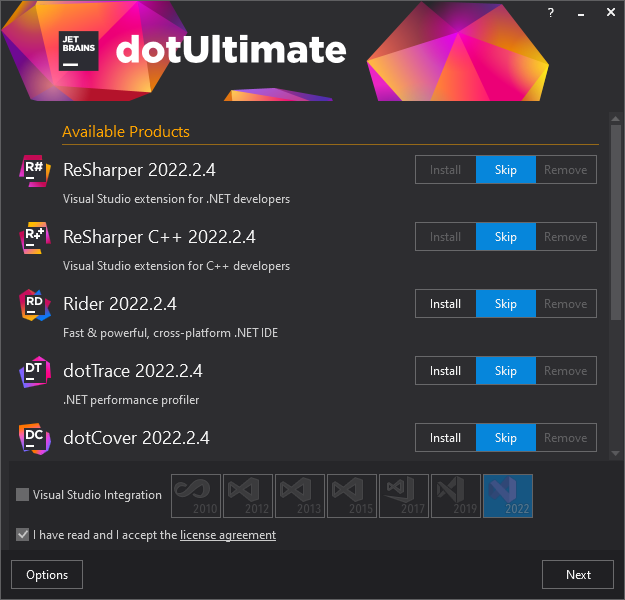Choose Remove for dotTrace 2022.2.4
The height and width of the screenshot is (600, 625).
click(x=566, y=370)
